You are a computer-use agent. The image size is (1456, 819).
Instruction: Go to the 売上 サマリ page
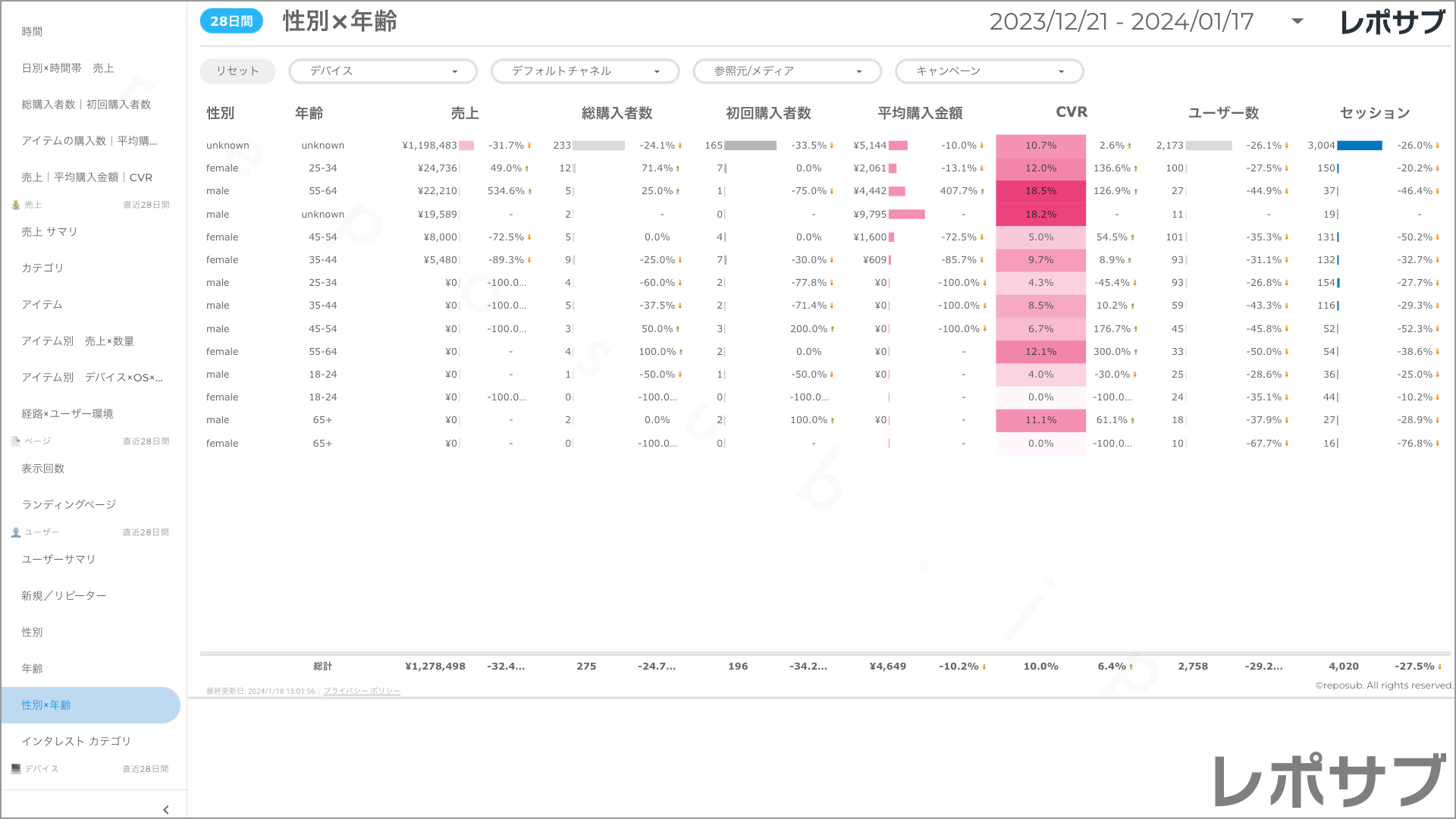point(49,232)
